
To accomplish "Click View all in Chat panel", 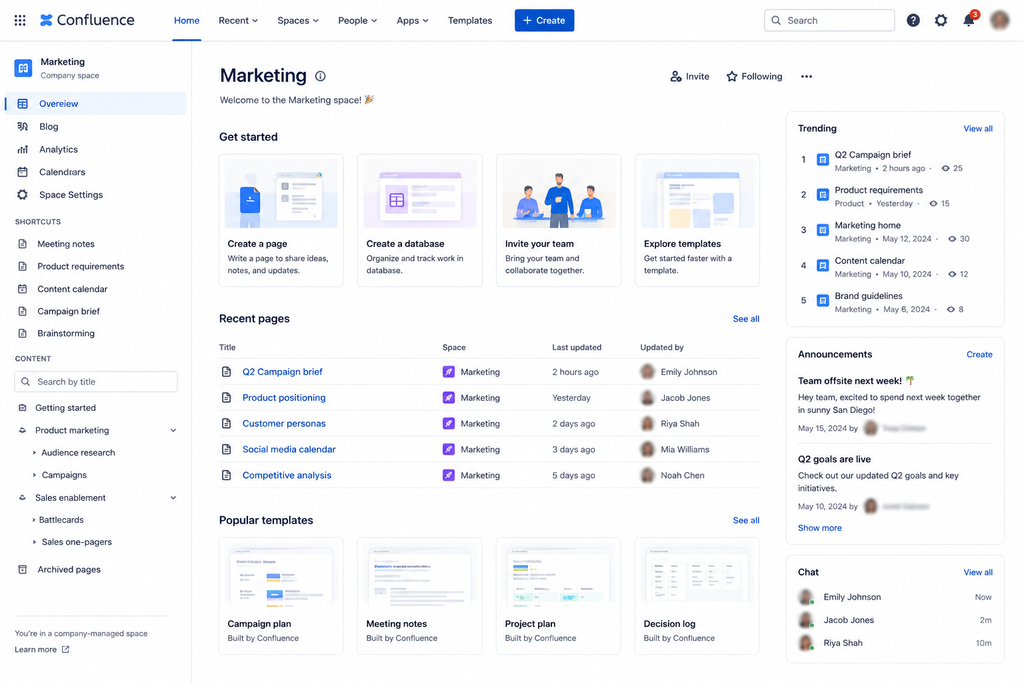I will (x=978, y=572).
